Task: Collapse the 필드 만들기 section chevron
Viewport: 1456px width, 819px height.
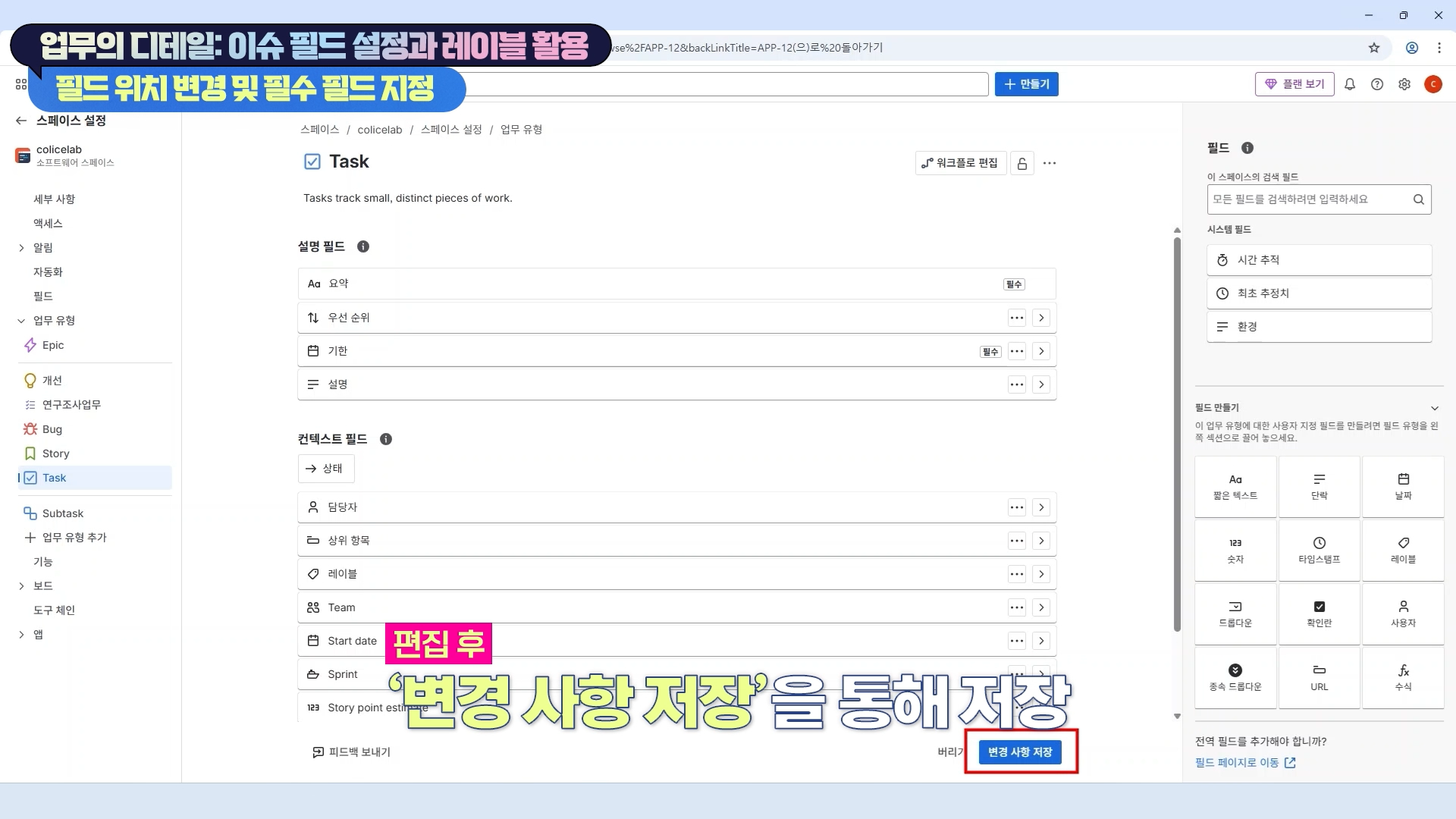Action: [1434, 408]
